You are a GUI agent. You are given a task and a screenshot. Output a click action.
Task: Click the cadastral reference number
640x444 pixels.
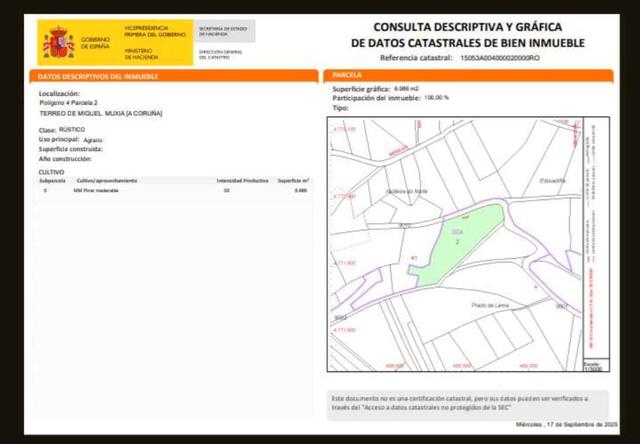tap(500, 59)
